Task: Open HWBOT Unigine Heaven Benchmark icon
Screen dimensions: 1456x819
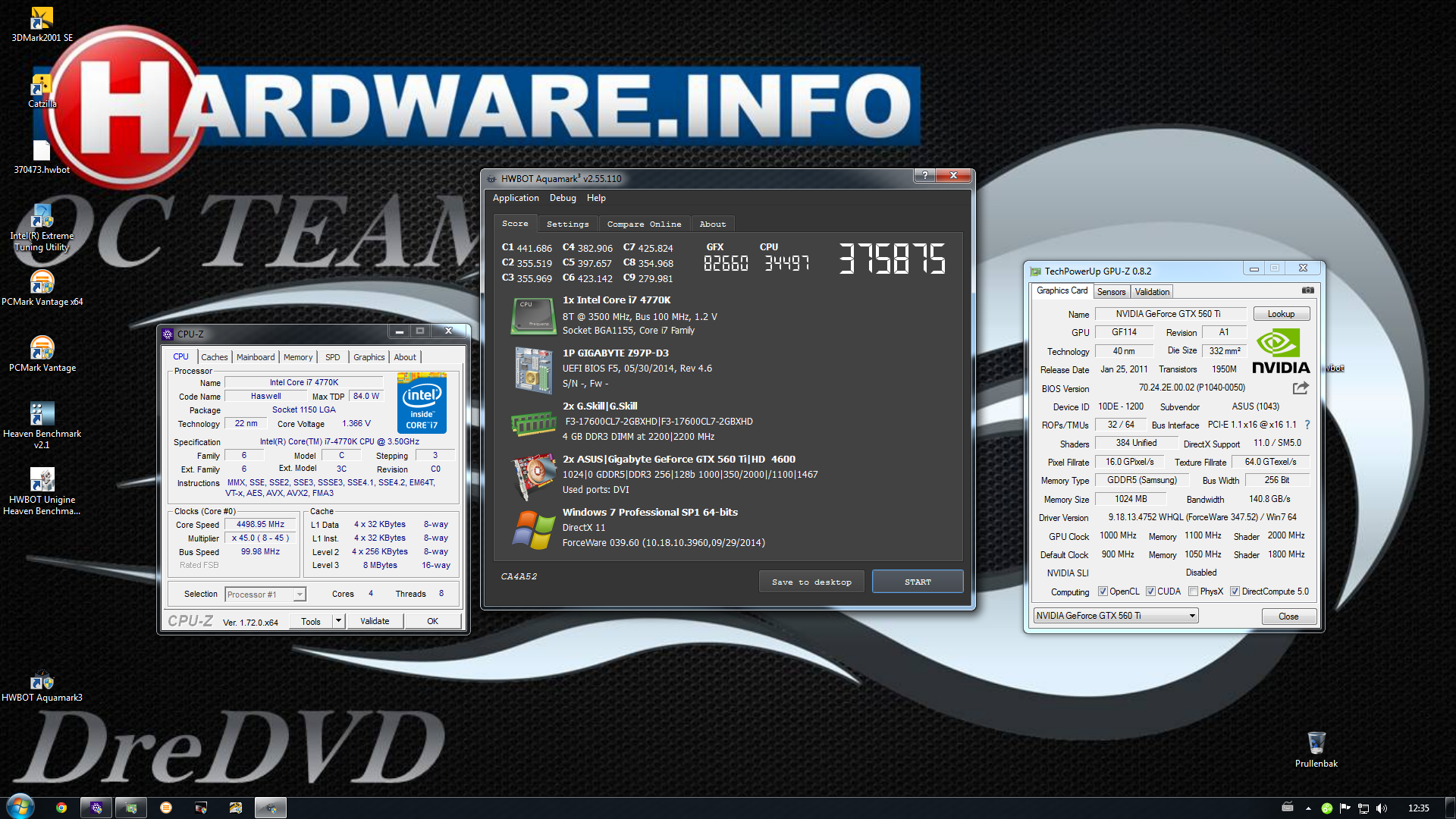Action: pyautogui.click(x=42, y=491)
